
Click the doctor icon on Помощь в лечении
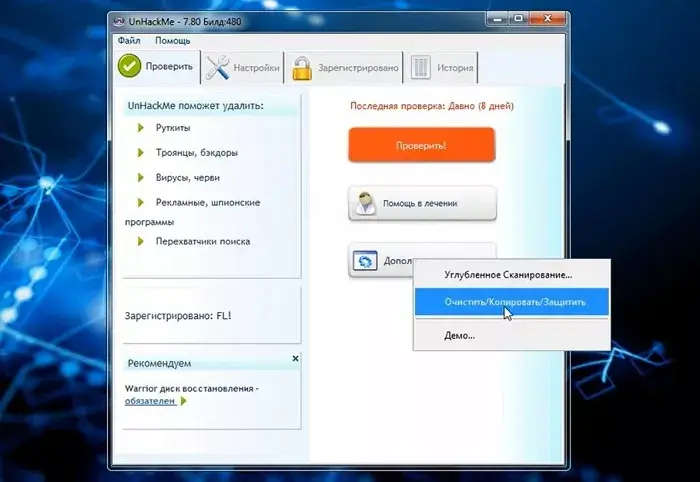(x=364, y=203)
